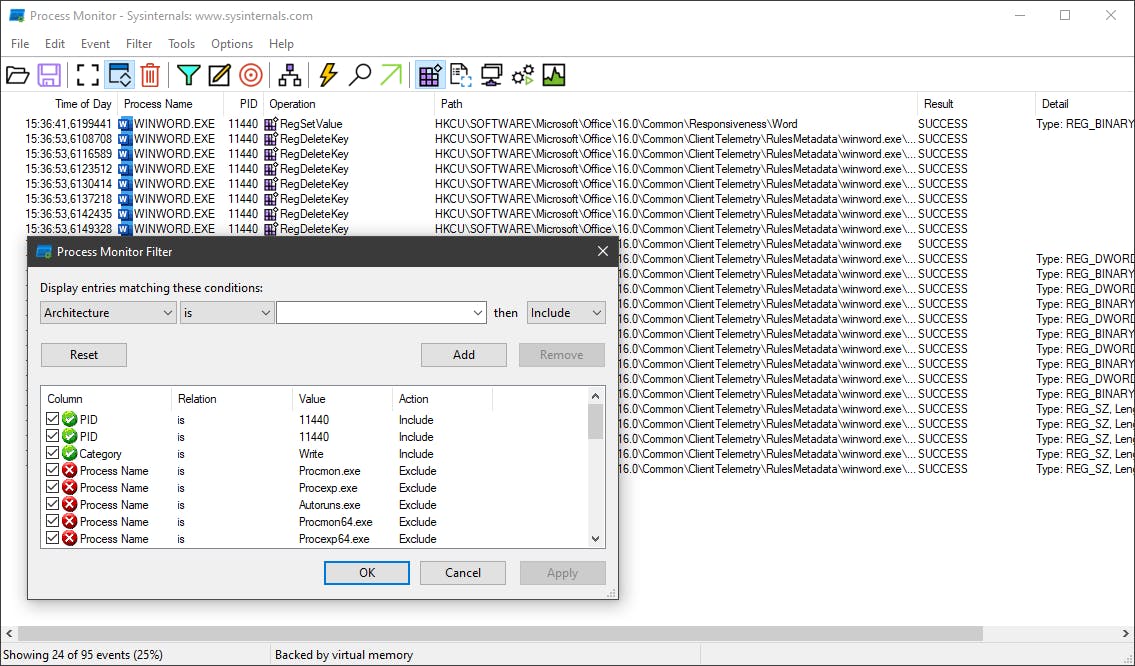Click 'Backed by virtual memory' status text
This screenshot has height=666, width=1135.
(344, 654)
